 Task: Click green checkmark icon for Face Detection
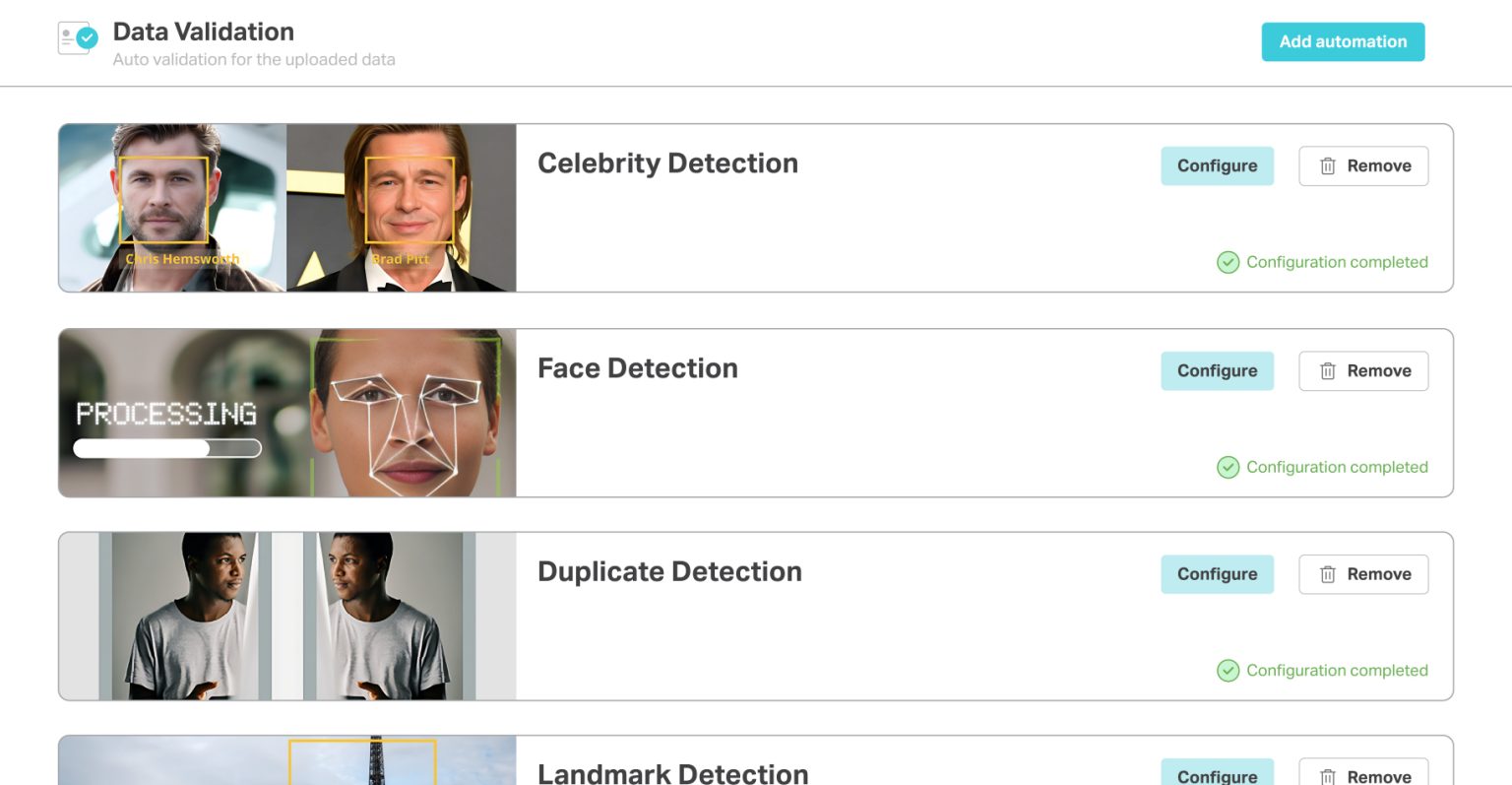(x=1228, y=467)
